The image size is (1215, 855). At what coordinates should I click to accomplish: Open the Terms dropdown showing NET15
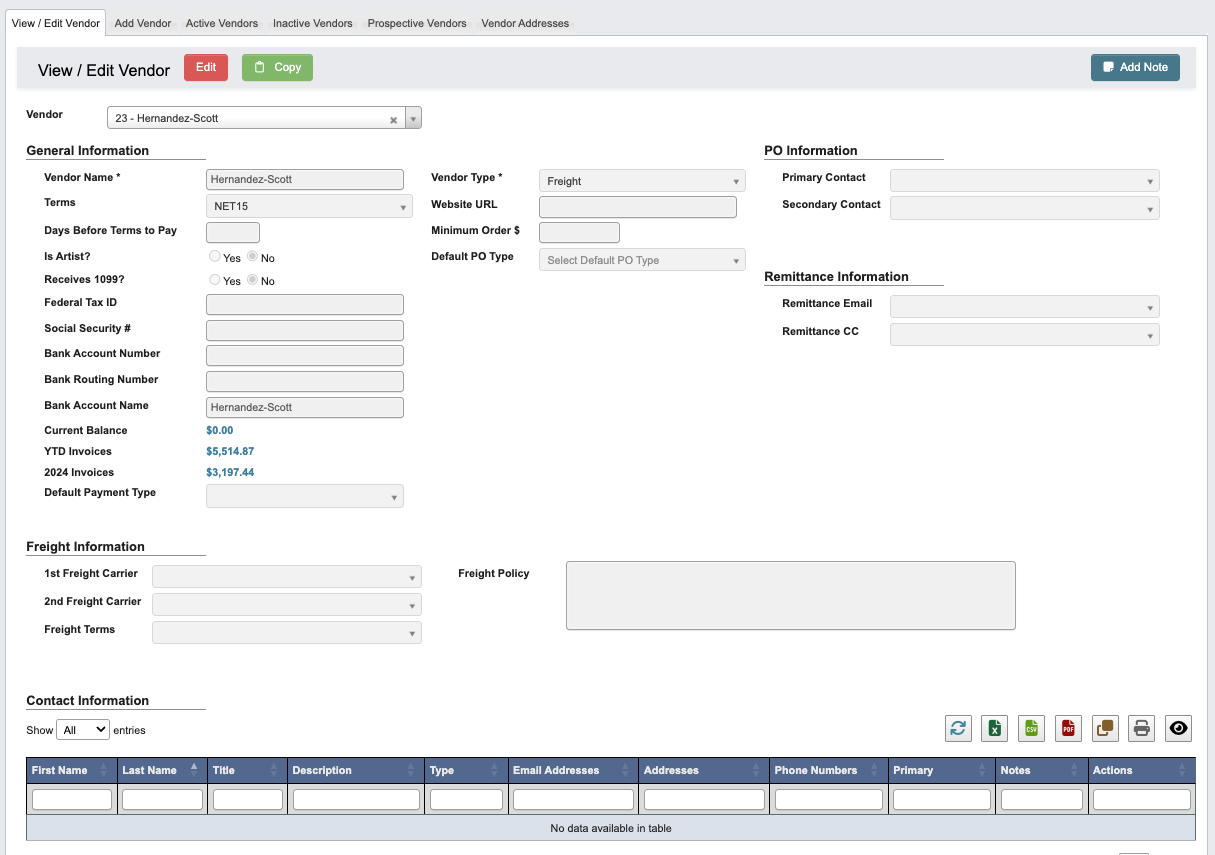click(309, 206)
